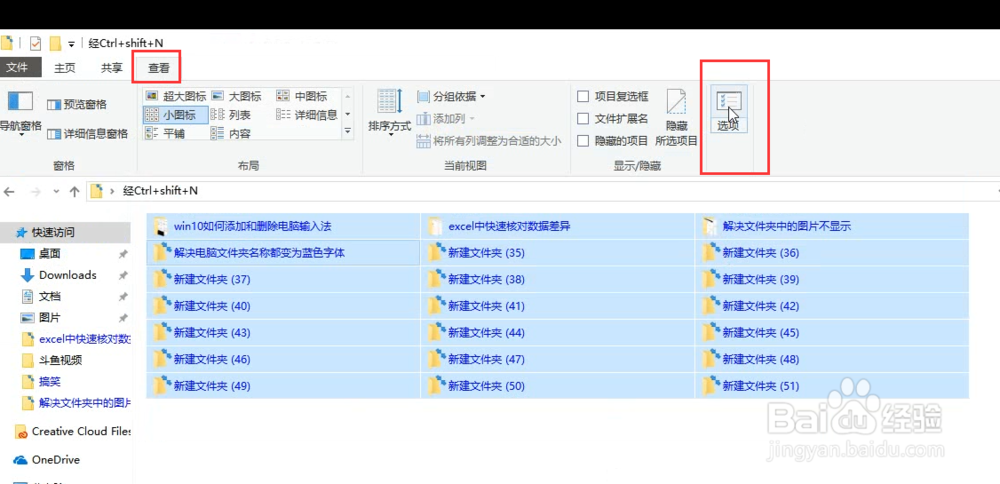Toggle the 详细信息窗格 details pane

click(87, 133)
